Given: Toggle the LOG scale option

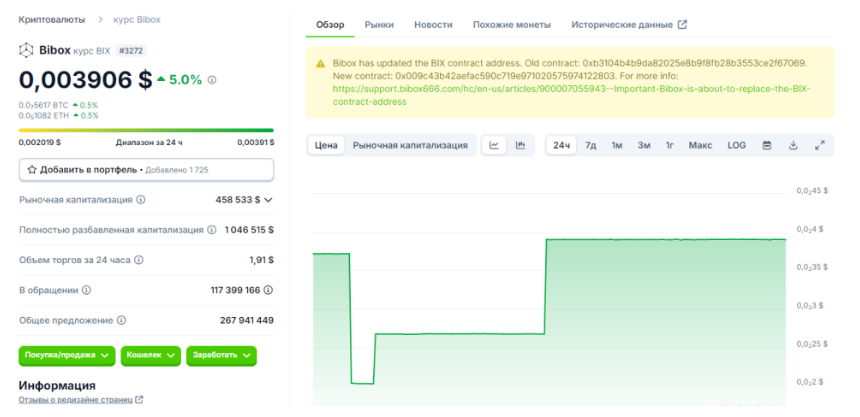Looking at the screenshot, I should click(x=737, y=145).
